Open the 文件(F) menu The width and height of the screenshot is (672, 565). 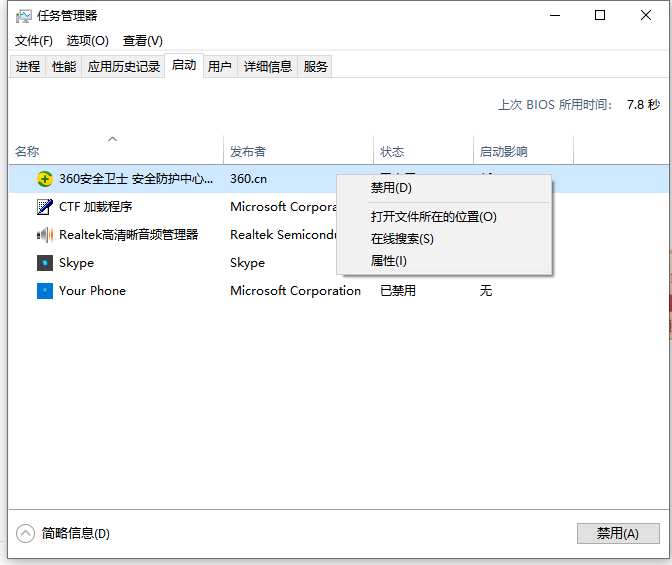coord(34,41)
